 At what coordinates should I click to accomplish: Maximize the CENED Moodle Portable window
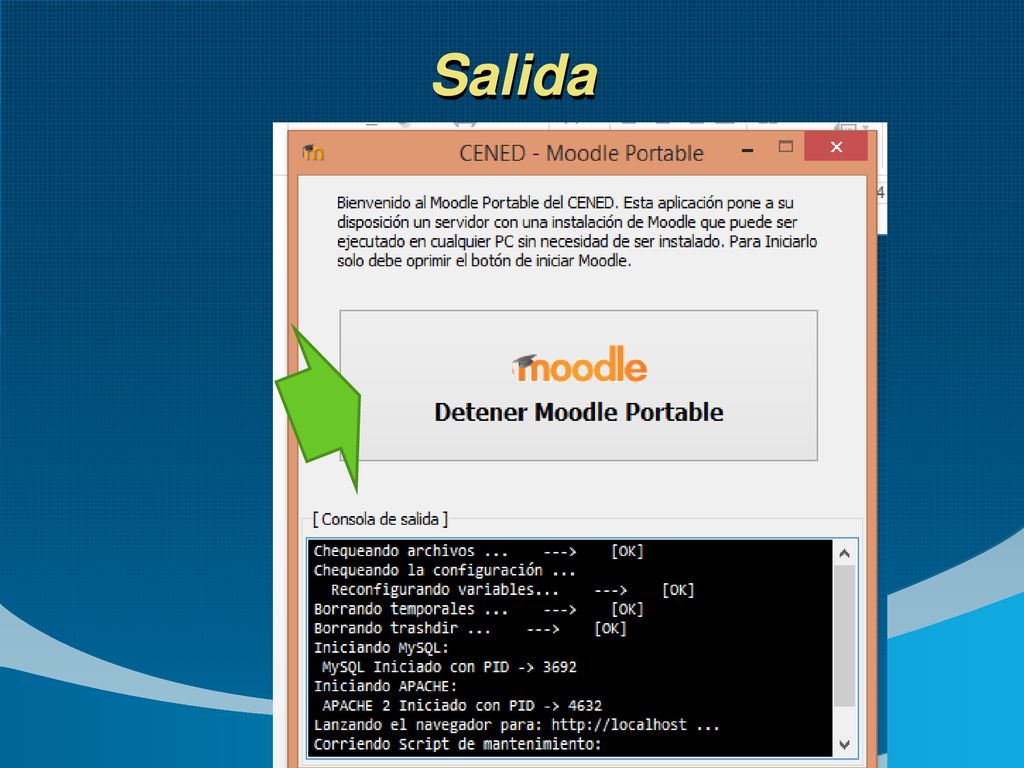pos(786,147)
